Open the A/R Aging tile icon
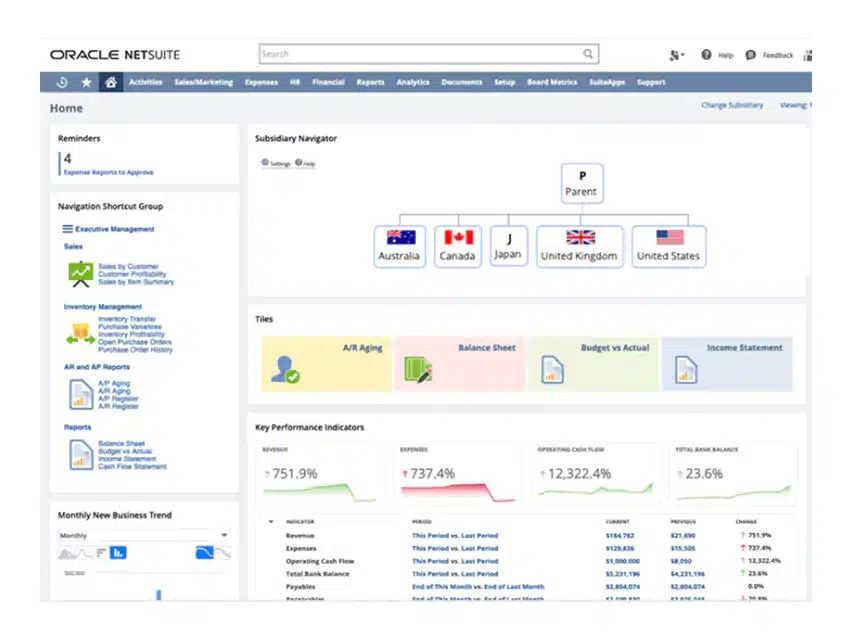Viewport: 850px width, 642px height. pos(286,370)
